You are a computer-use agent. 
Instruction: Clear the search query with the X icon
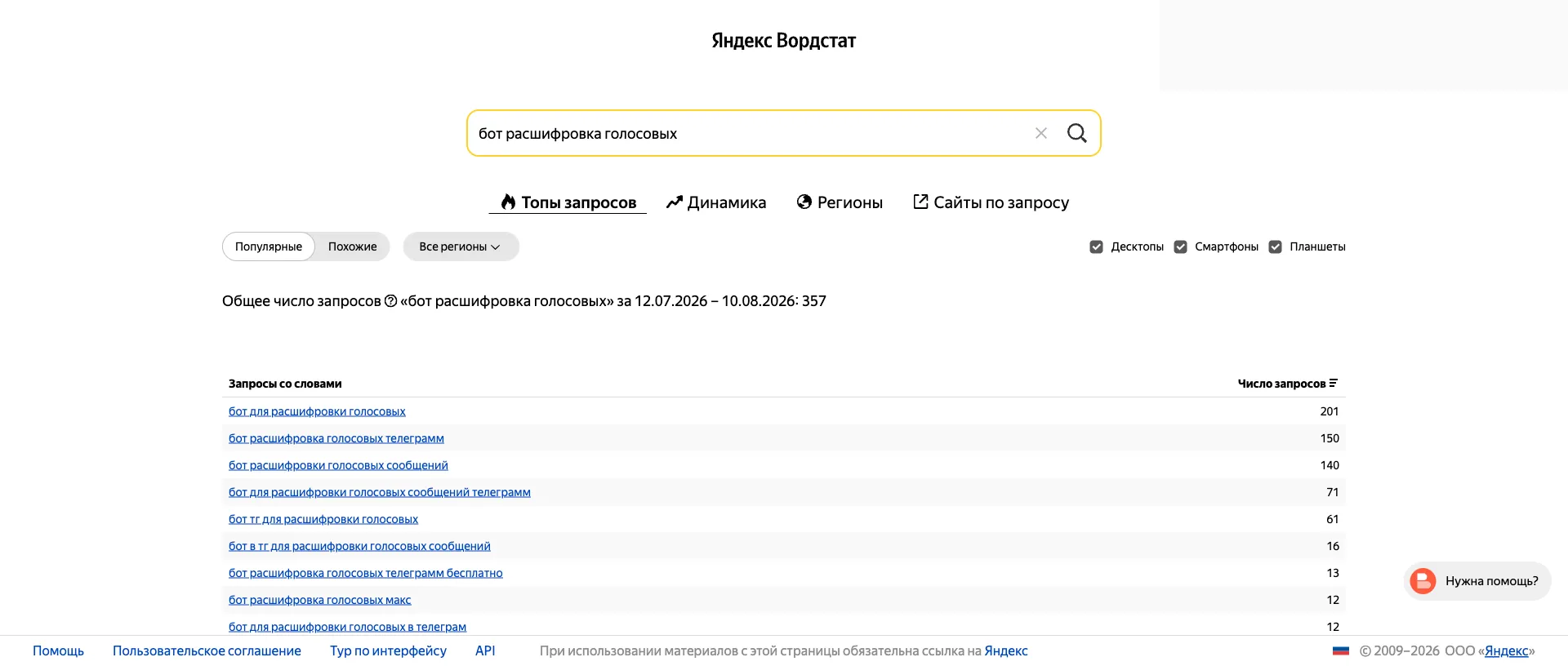coord(1041,133)
